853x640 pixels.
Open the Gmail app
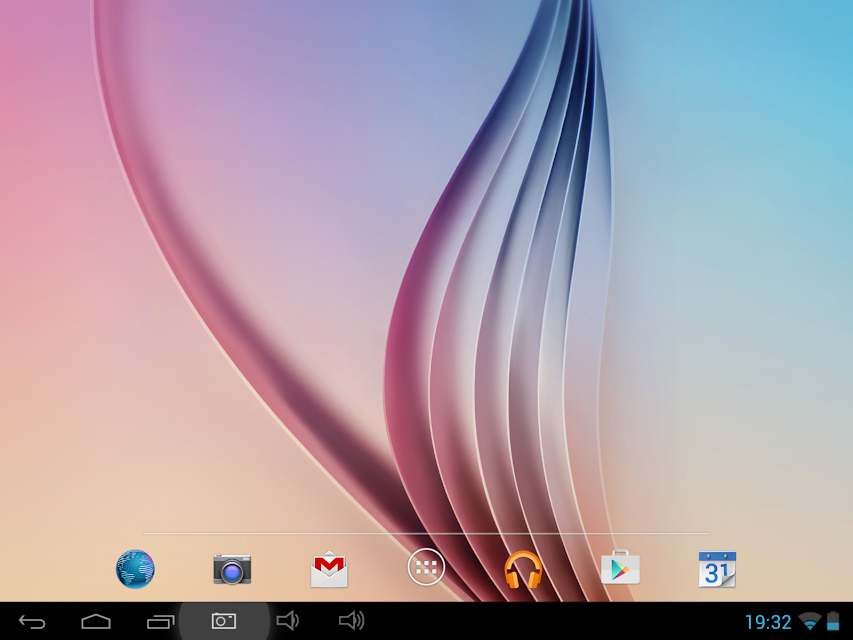pos(329,569)
